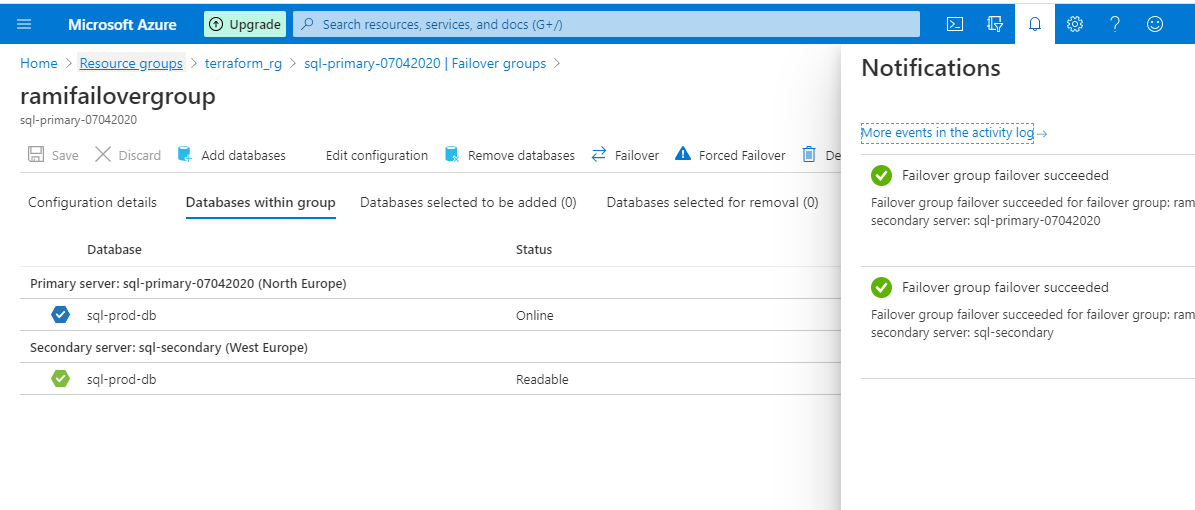The height and width of the screenshot is (510, 1195).
Task: Open the Settings gear icon
Action: 1075,24
